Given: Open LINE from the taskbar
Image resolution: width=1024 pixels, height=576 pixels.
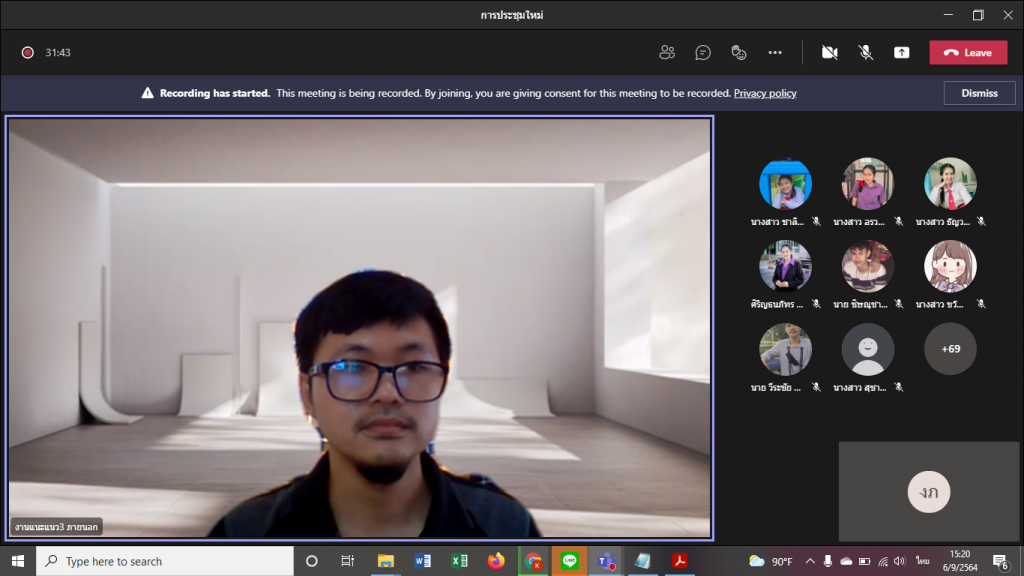Looking at the screenshot, I should point(570,561).
